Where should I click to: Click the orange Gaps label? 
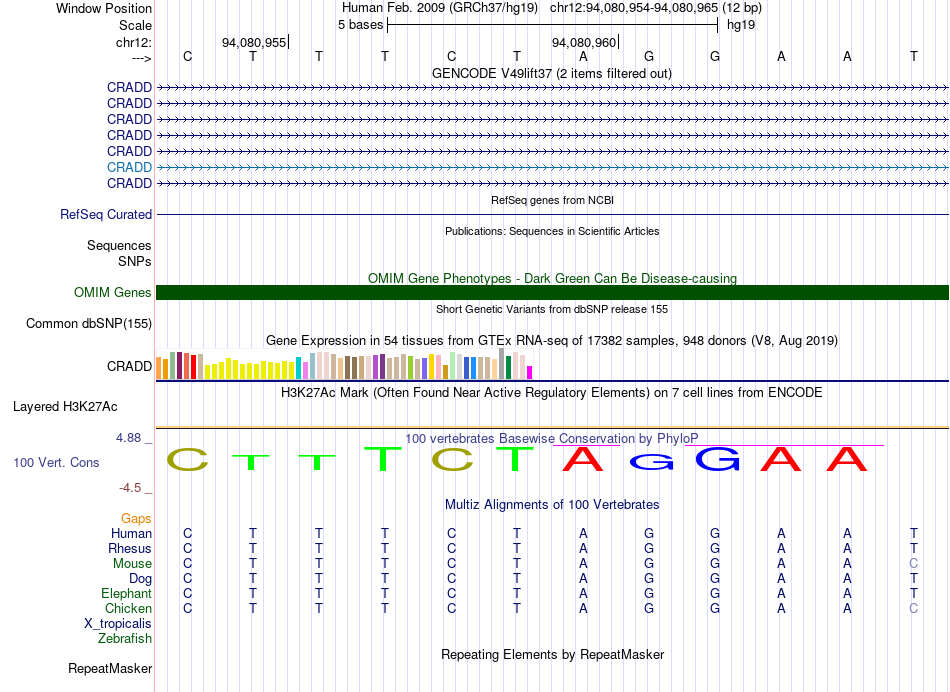click(x=136, y=519)
